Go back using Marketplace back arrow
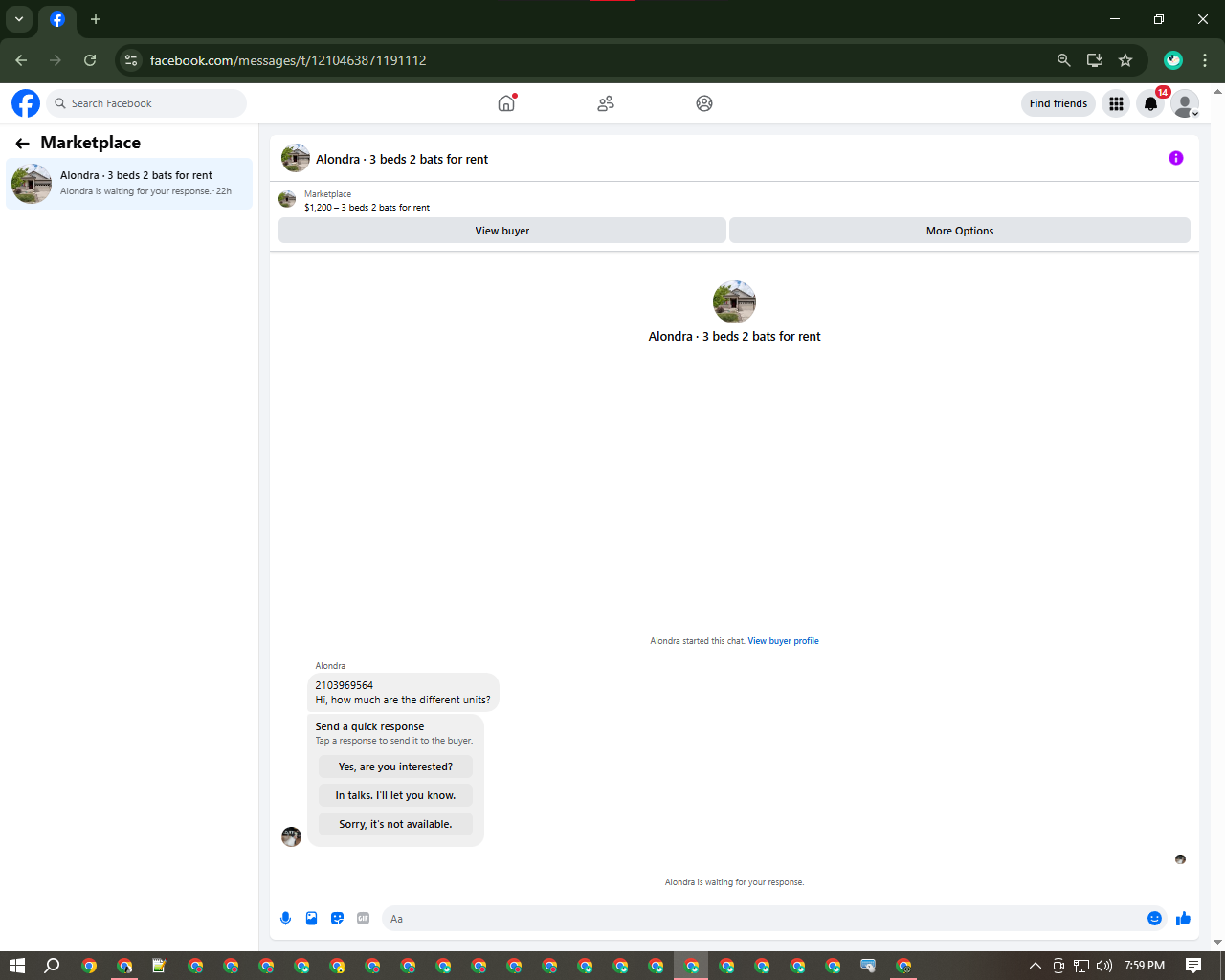1225x980 pixels. tap(22, 144)
